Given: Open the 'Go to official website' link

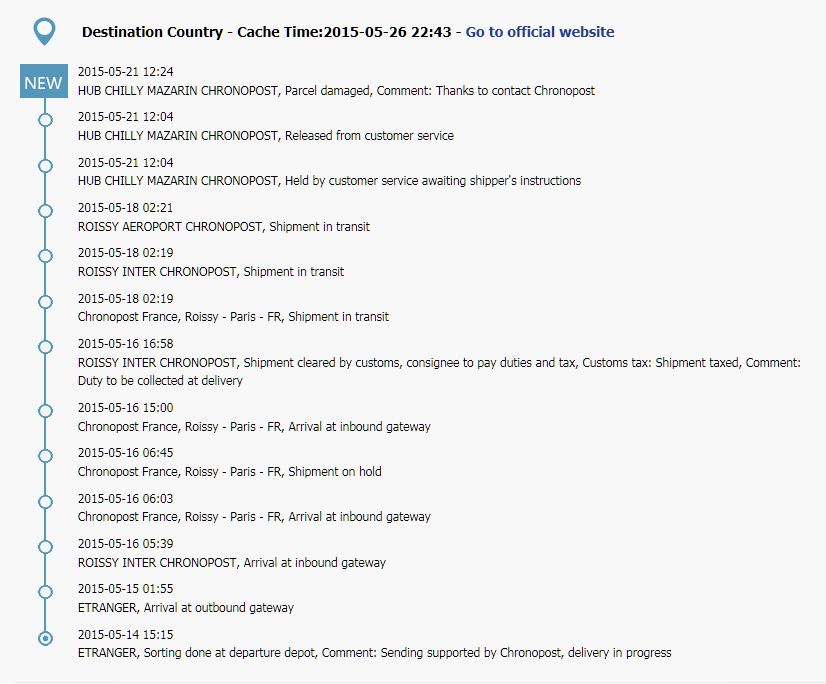Looking at the screenshot, I should tap(540, 32).
